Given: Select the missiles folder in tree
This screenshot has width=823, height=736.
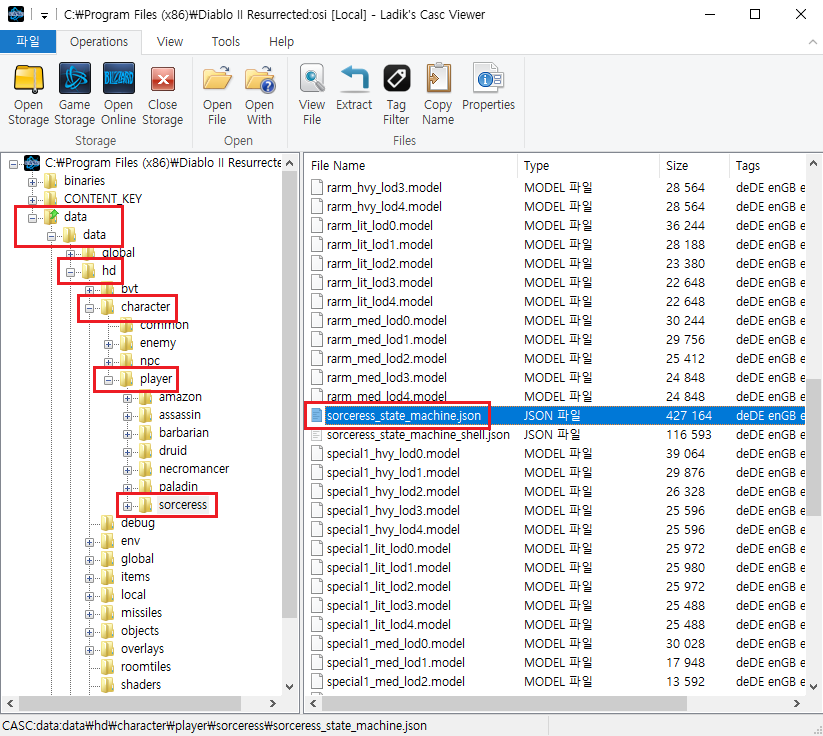Looking at the screenshot, I should pyautogui.click(x=141, y=613).
